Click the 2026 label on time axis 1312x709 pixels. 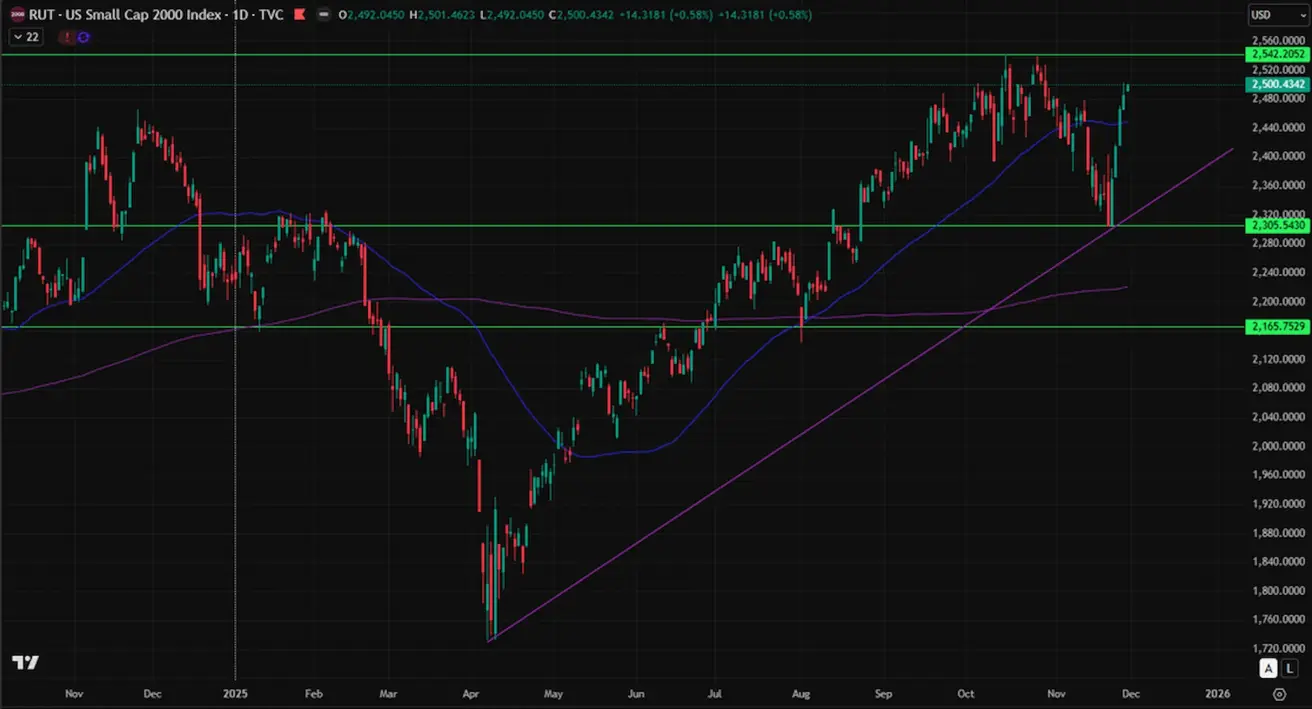[1217, 693]
